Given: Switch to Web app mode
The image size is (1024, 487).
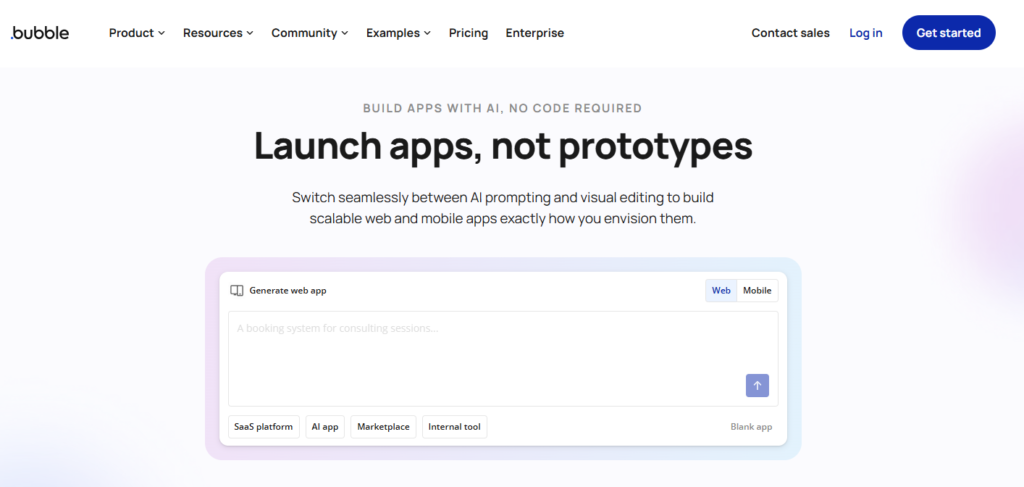Looking at the screenshot, I should (x=720, y=291).
